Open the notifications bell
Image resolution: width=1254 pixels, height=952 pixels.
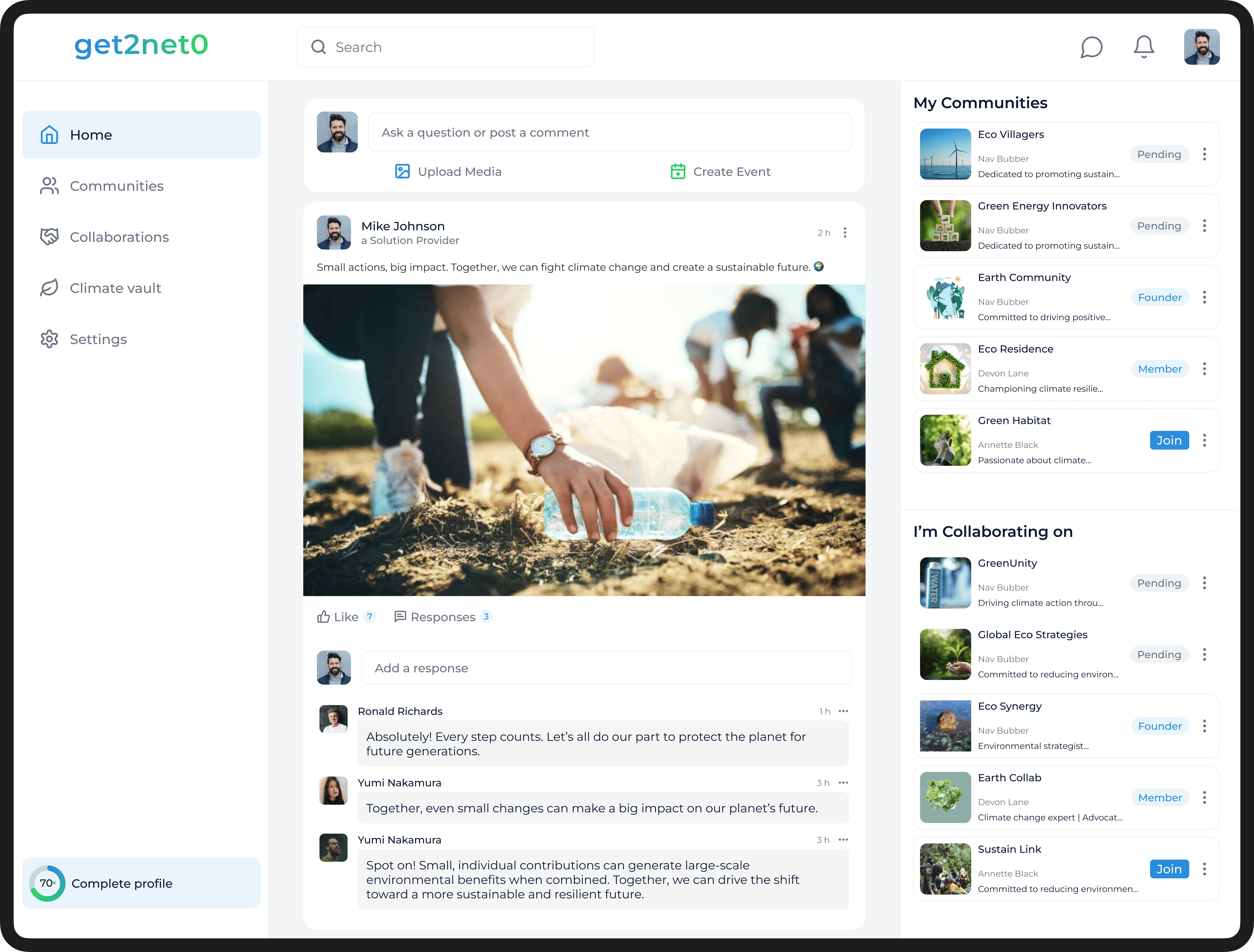[x=1144, y=47]
